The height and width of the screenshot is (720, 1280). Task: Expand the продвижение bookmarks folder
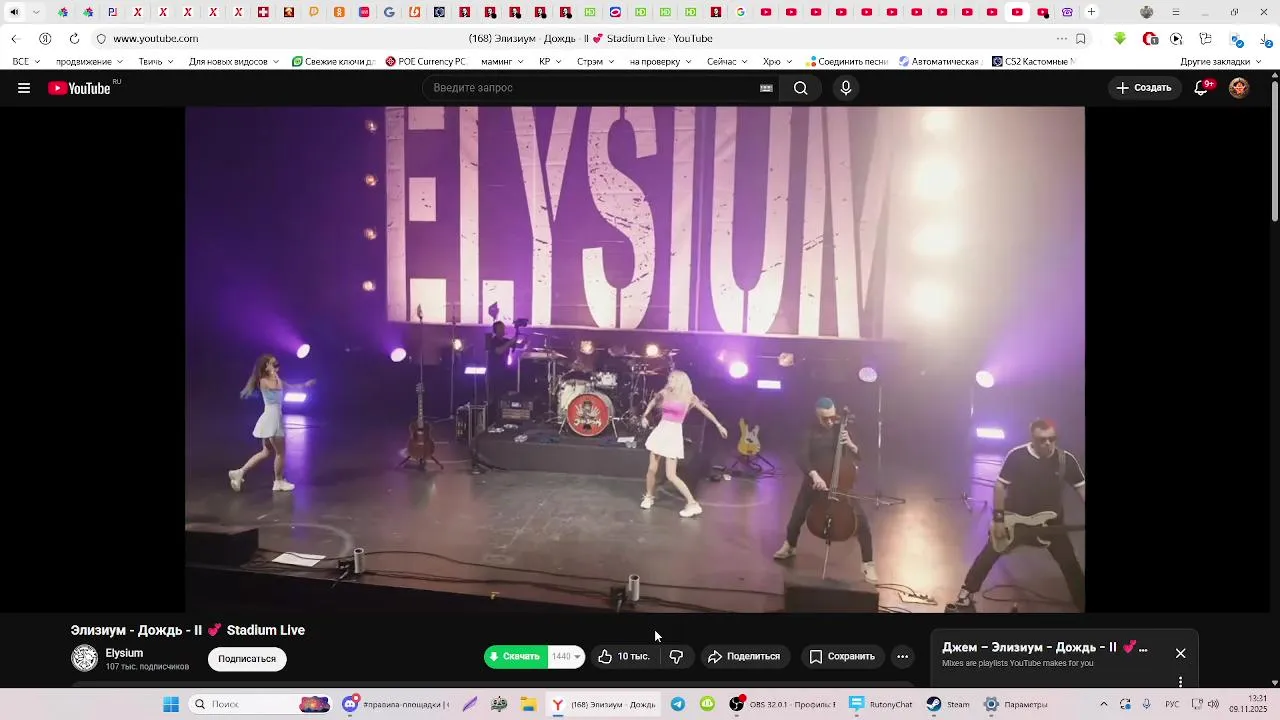click(x=90, y=61)
